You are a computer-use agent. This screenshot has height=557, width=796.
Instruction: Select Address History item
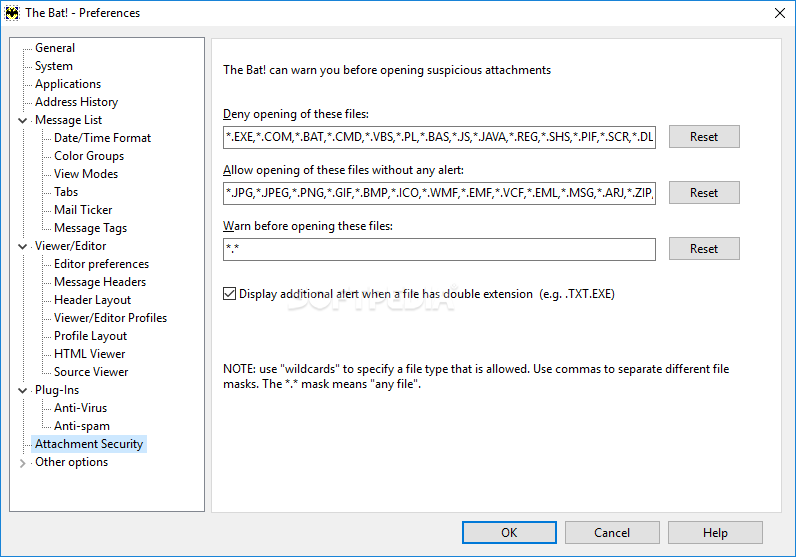[x=76, y=102]
